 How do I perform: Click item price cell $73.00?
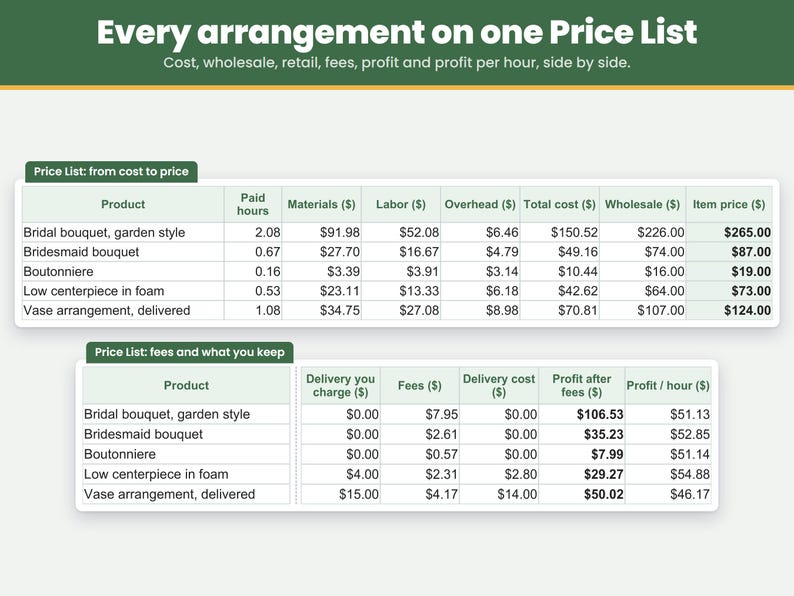[x=729, y=291]
